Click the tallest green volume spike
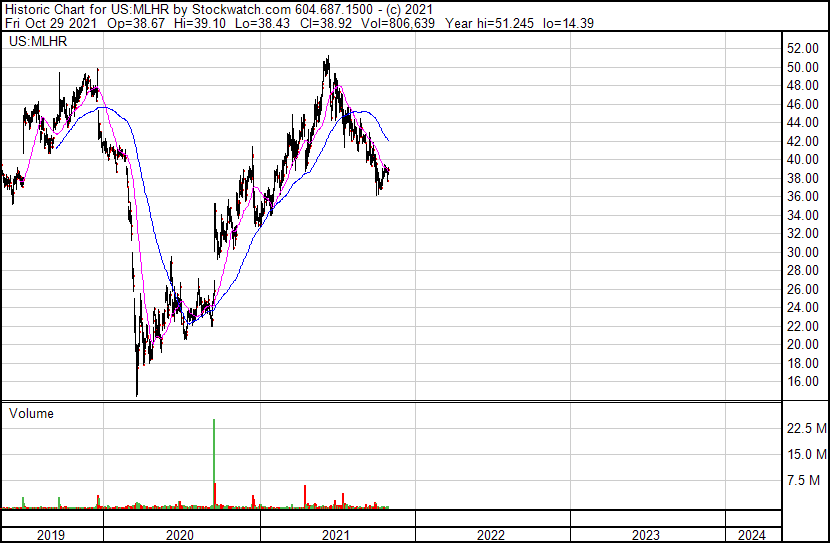 pyautogui.click(x=214, y=450)
